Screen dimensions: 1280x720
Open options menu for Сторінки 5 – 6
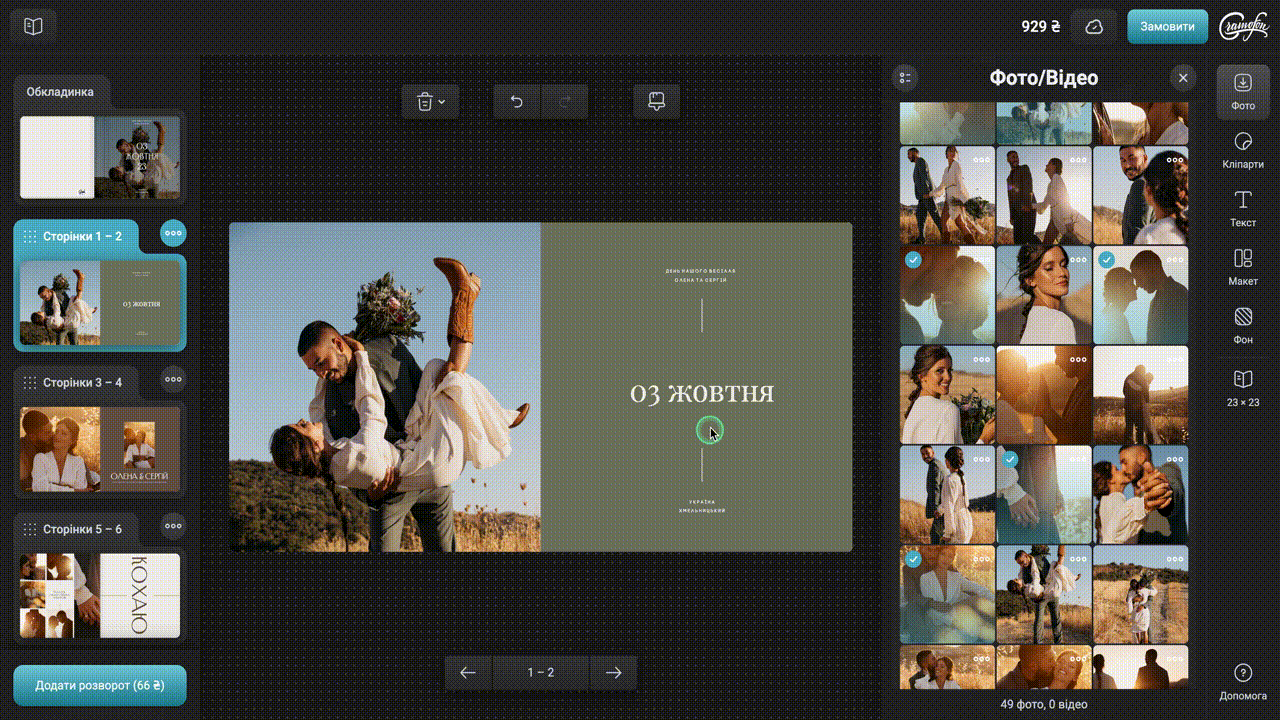[x=173, y=526]
